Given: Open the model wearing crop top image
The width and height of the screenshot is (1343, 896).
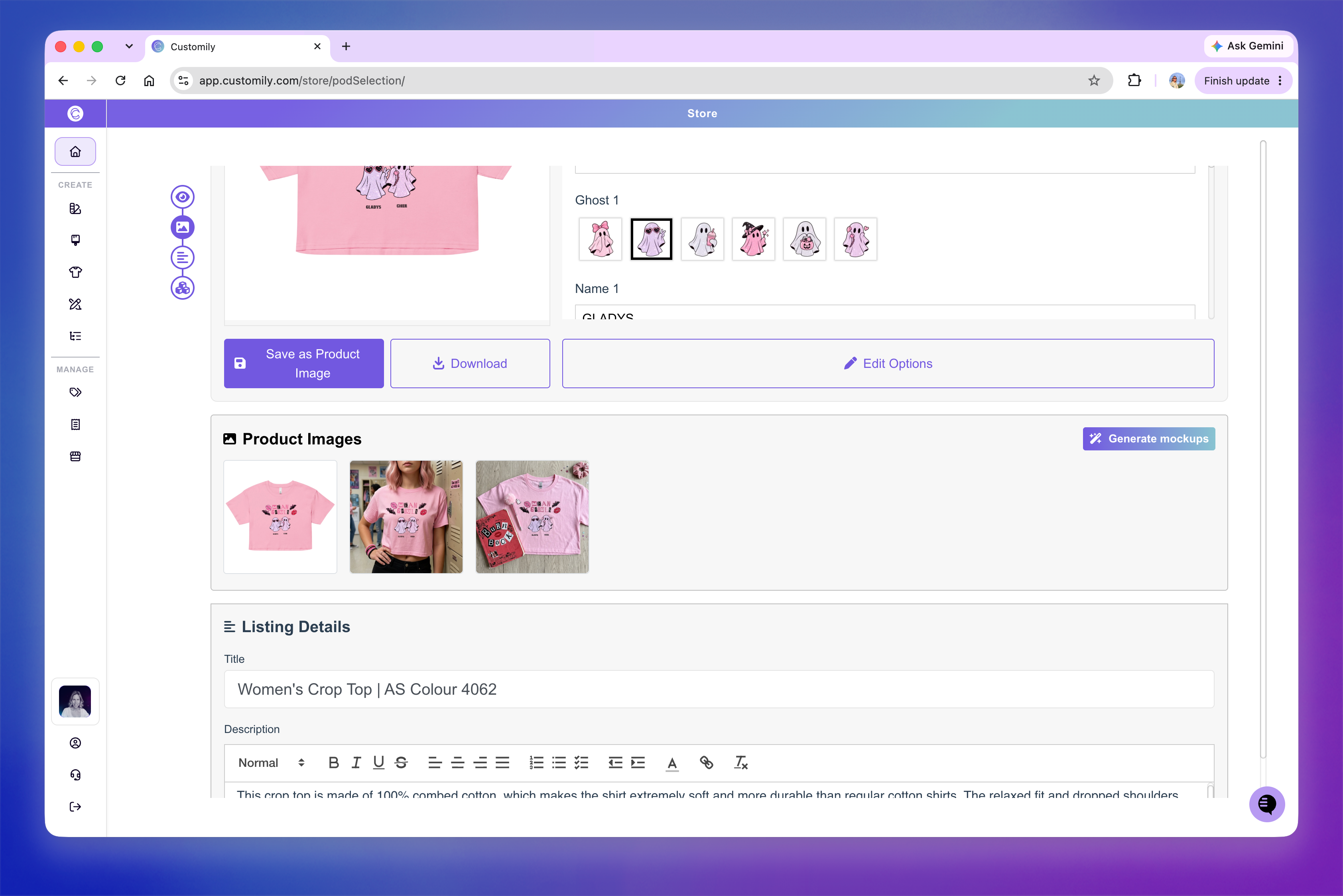Looking at the screenshot, I should coord(406,517).
